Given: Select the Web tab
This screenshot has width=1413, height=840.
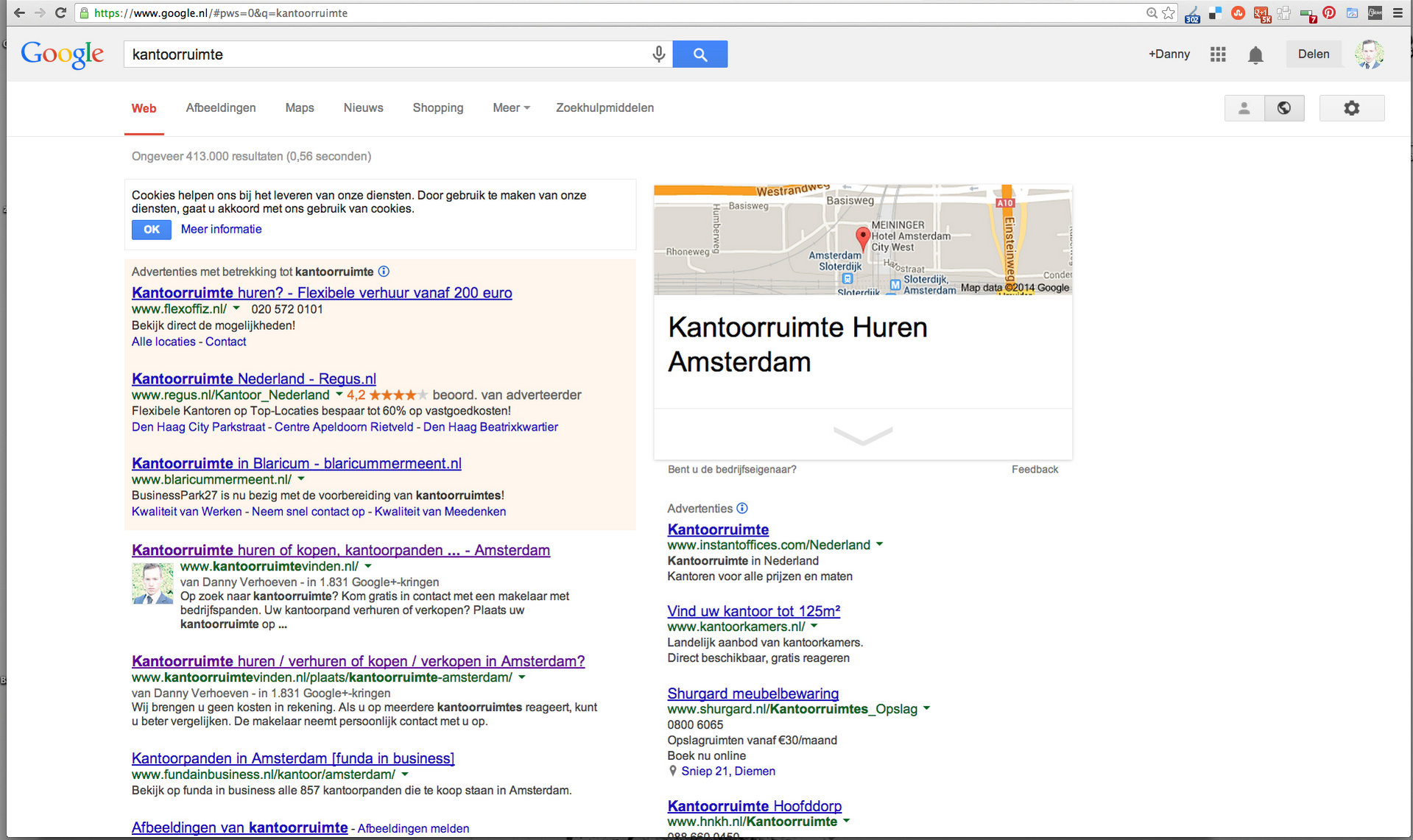Looking at the screenshot, I should coord(144,108).
